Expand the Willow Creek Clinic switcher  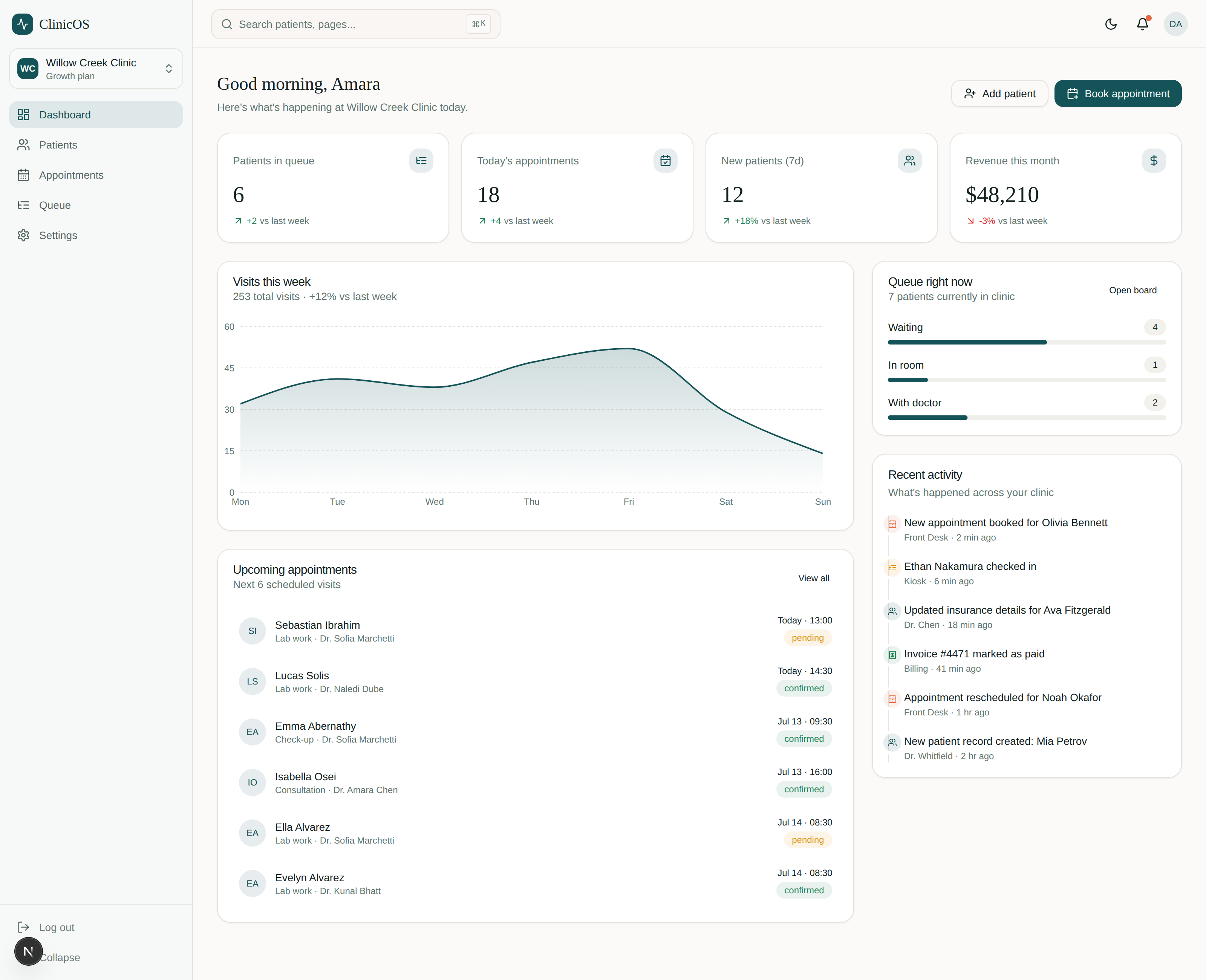pyautogui.click(x=96, y=69)
